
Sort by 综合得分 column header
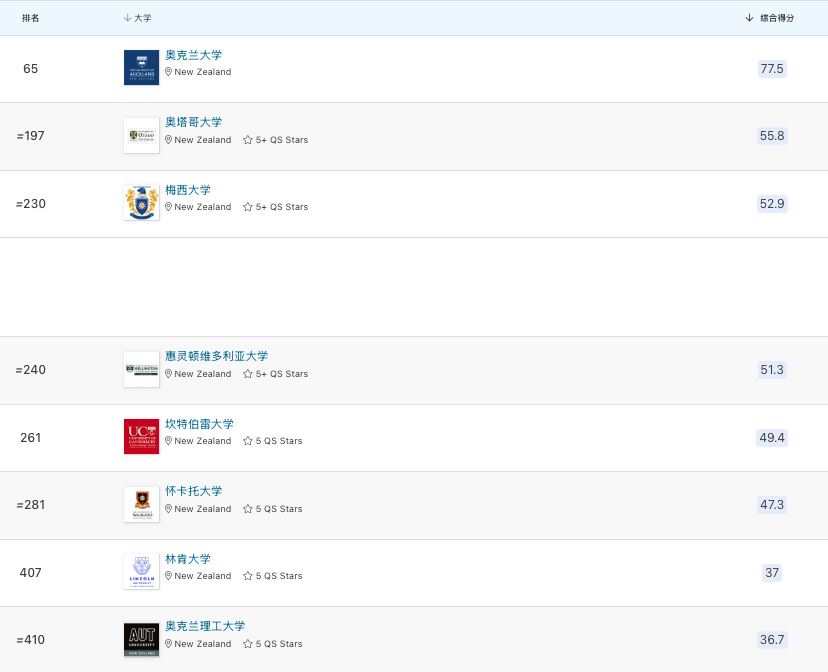pyautogui.click(x=770, y=18)
